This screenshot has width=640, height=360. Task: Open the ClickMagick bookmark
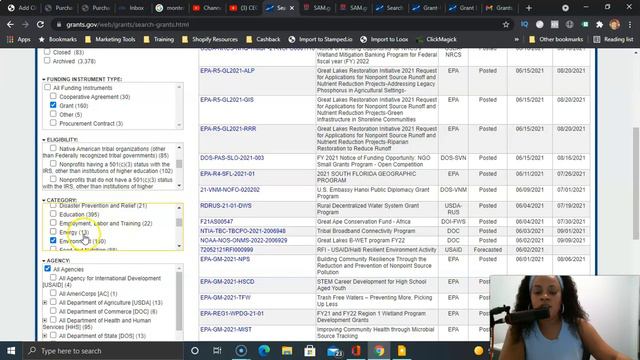point(436,39)
